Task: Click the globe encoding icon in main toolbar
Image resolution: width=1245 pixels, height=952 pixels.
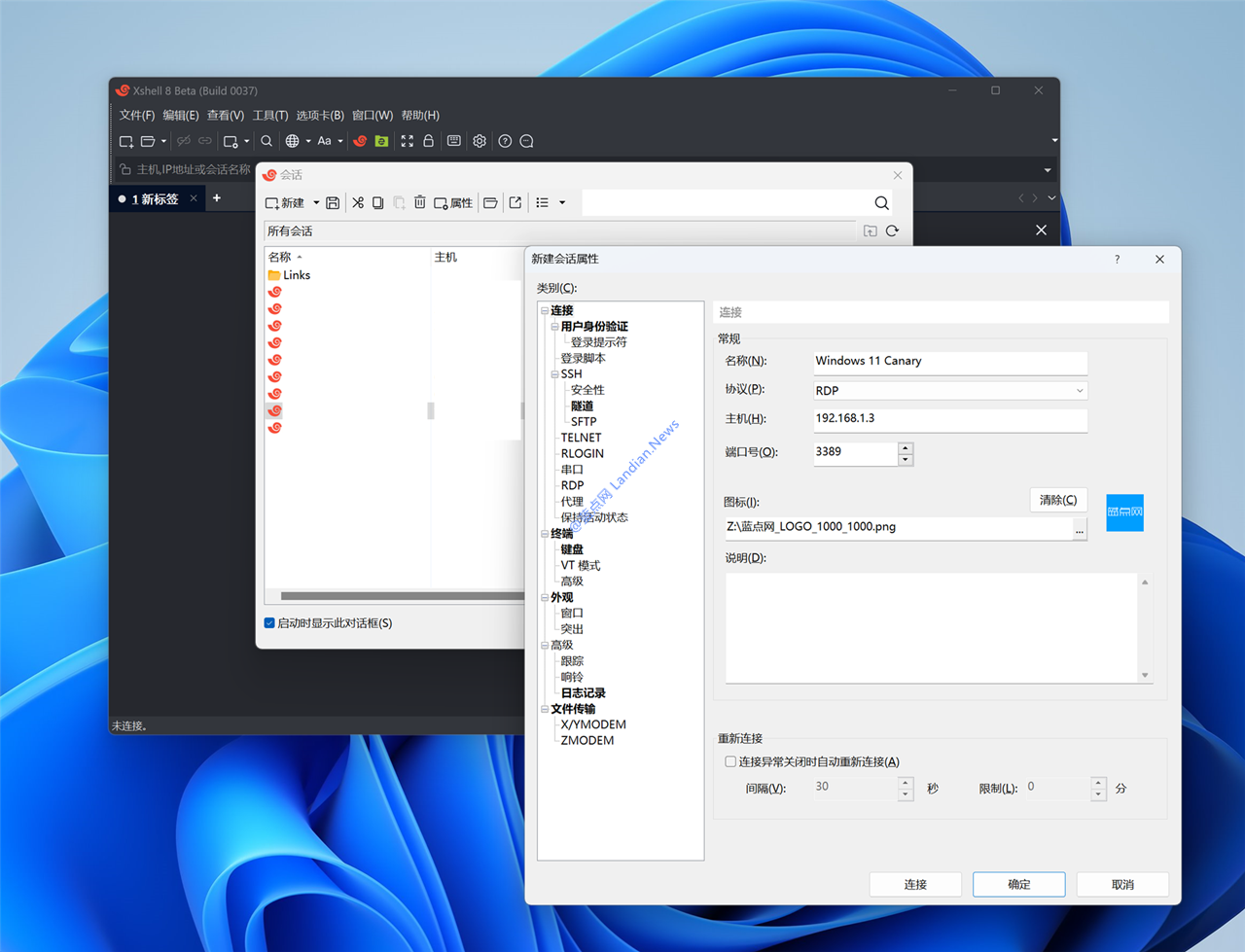Action: pos(292,141)
